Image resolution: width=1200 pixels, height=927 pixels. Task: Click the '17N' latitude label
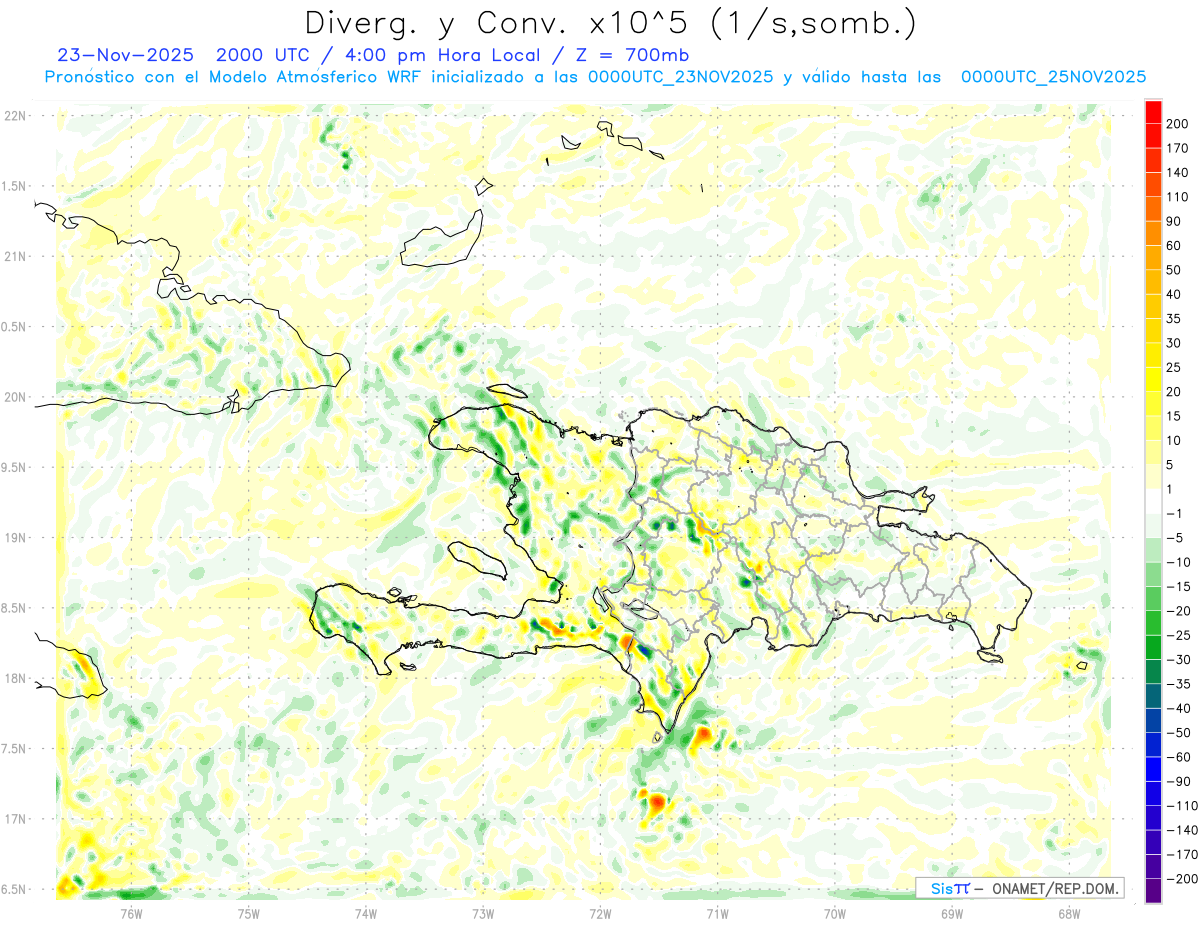pos(15,819)
